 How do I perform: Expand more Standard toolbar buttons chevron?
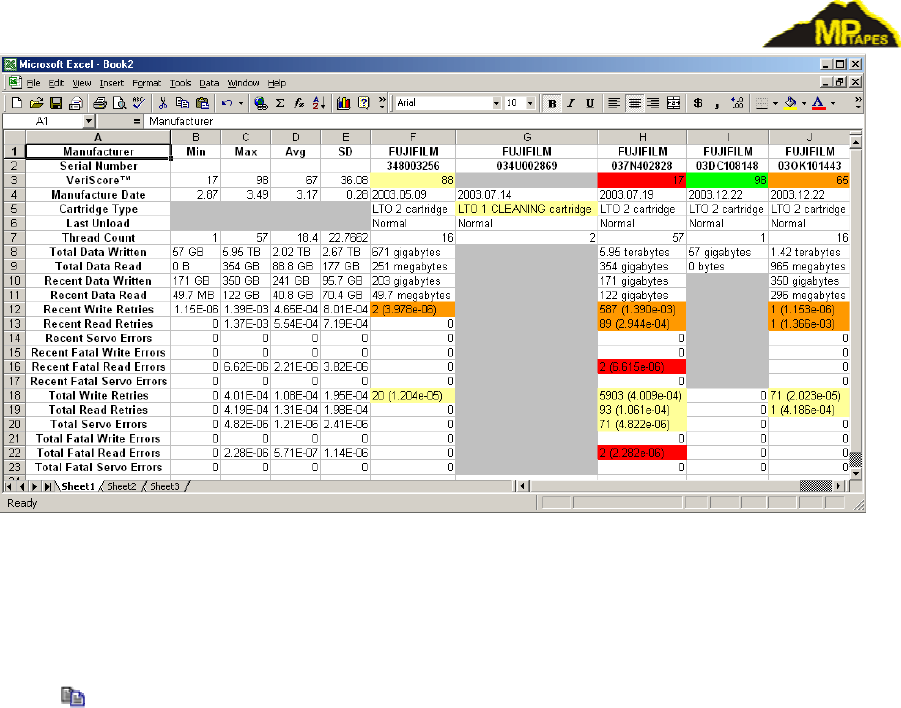[382, 103]
